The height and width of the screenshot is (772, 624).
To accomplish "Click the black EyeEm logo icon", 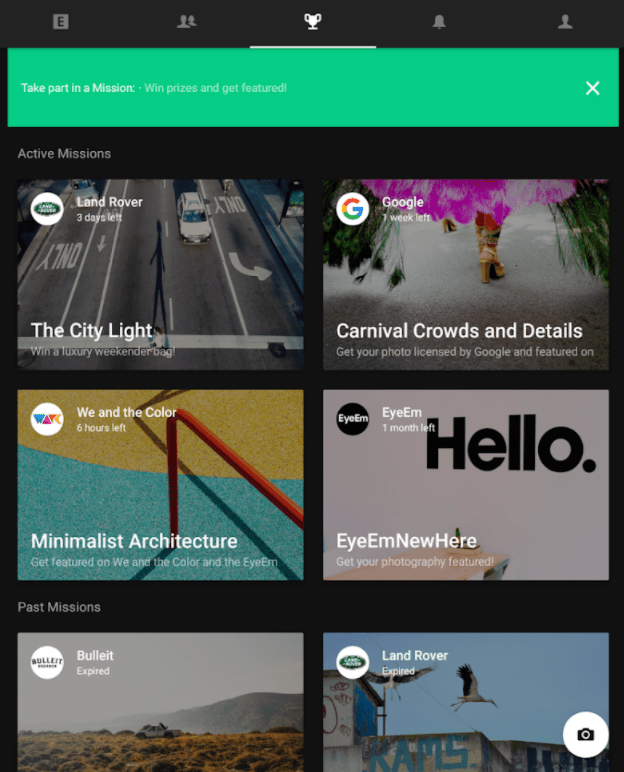I will (x=353, y=419).
